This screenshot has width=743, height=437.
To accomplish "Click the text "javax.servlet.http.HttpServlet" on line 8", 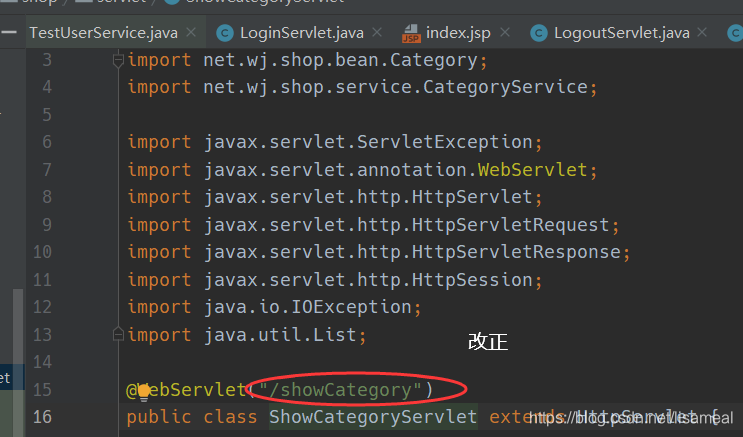I will 368,197.
